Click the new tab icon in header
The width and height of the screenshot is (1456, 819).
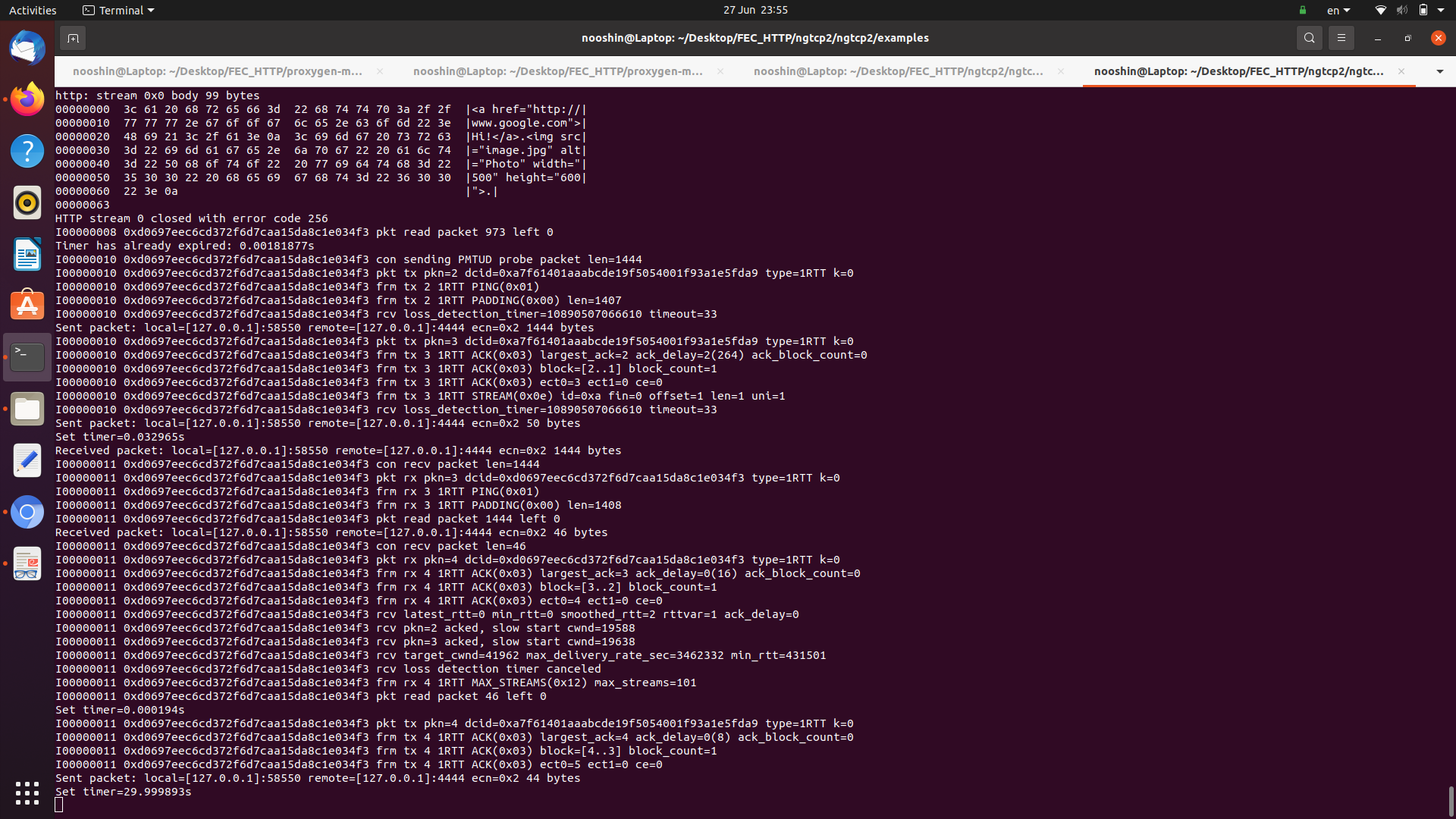pos(73,38)
